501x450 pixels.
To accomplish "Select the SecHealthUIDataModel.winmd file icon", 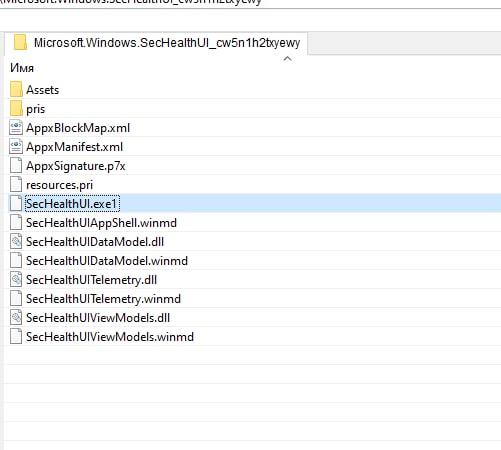I will tap(16, 261).
